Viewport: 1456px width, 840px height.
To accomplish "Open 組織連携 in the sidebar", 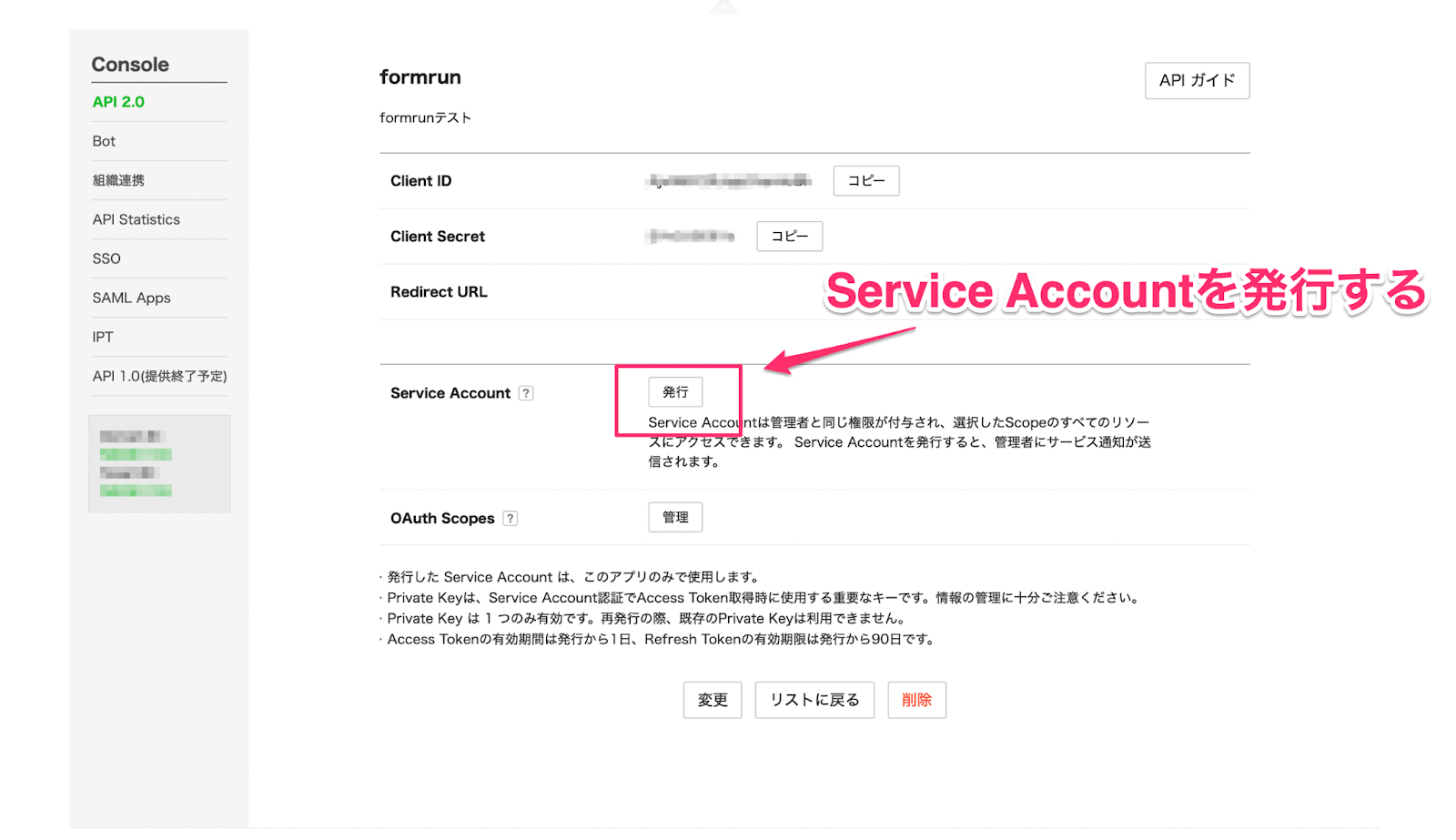I will [118, 180].
